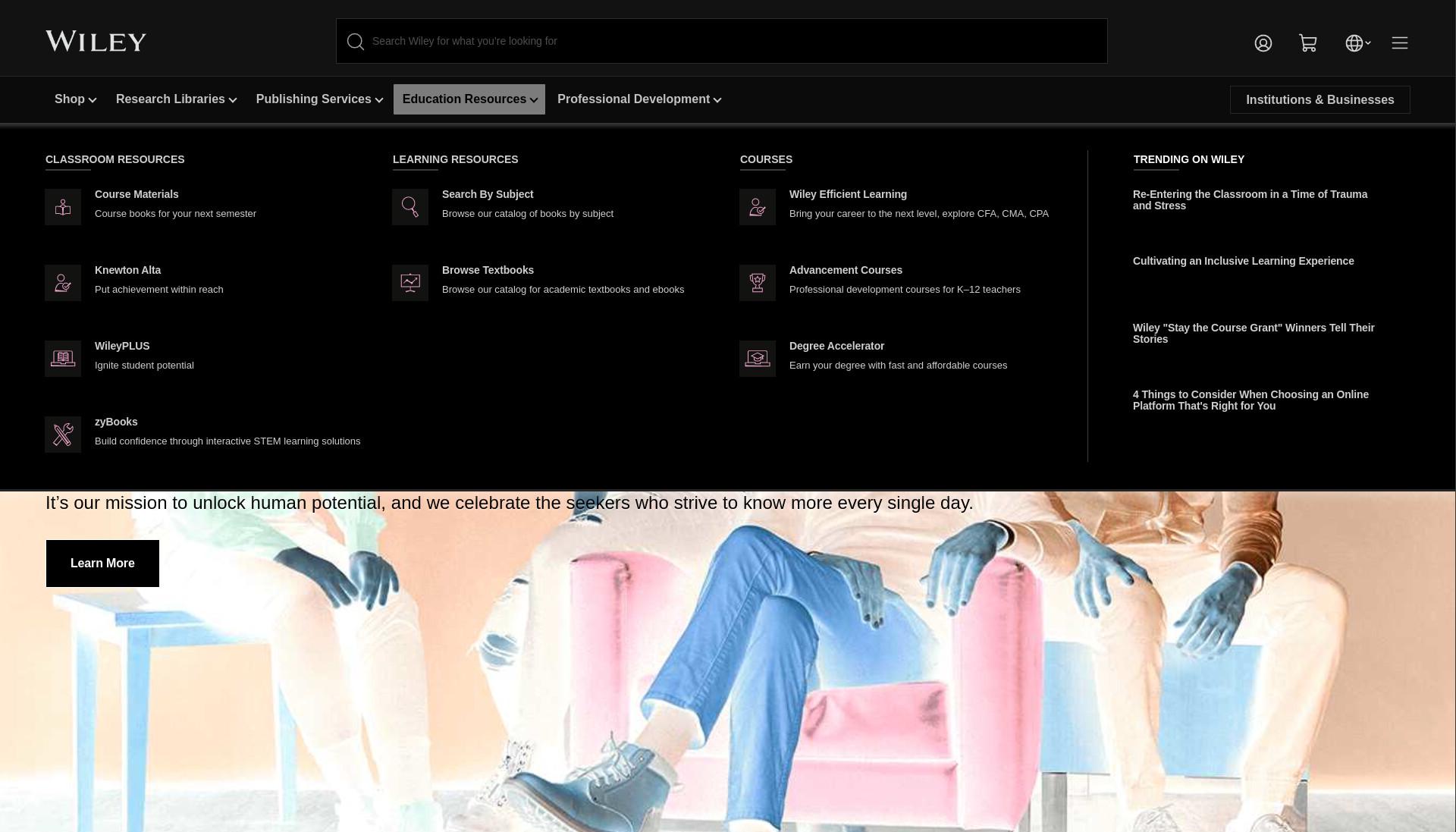Click 'Browse our catalog of books by subject'
The height and width of the screenshot is (832, 1456).
528,214
